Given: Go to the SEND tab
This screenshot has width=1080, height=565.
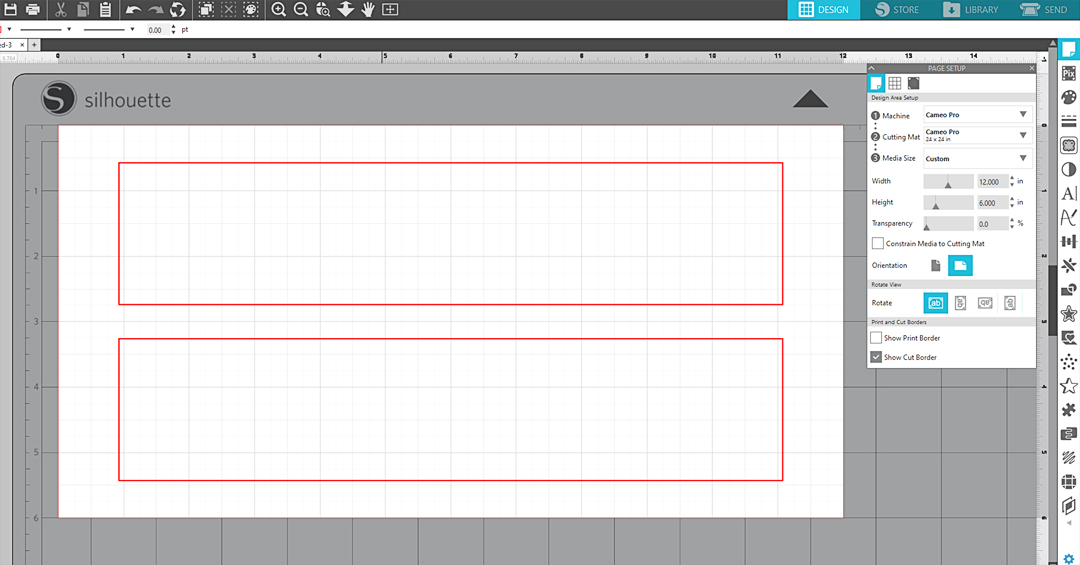Looking at the screenshot, I should (x=1043, y=10).
